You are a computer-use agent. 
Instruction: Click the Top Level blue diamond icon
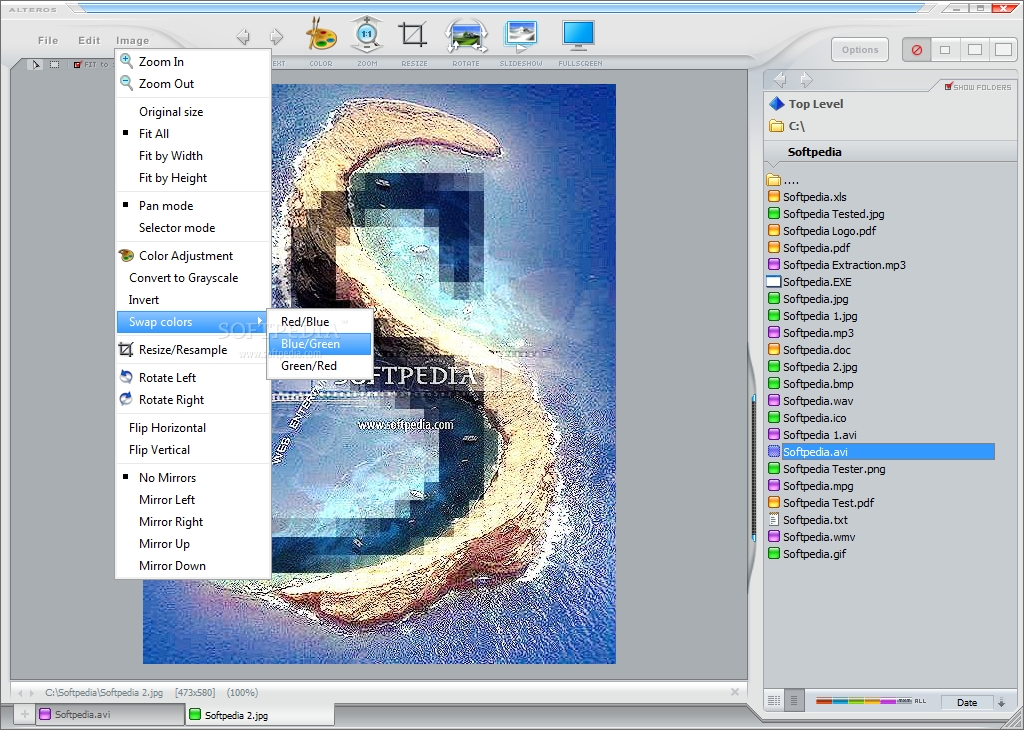[x=776, y=104]
